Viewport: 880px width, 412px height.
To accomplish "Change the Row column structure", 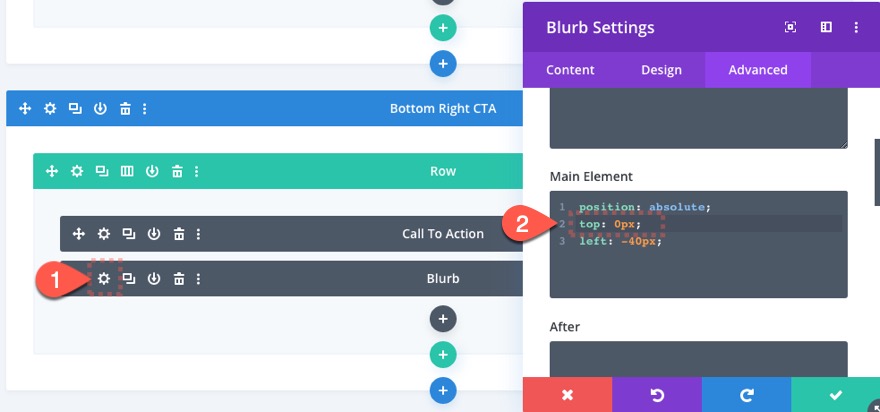I will (x=127, y=171).
